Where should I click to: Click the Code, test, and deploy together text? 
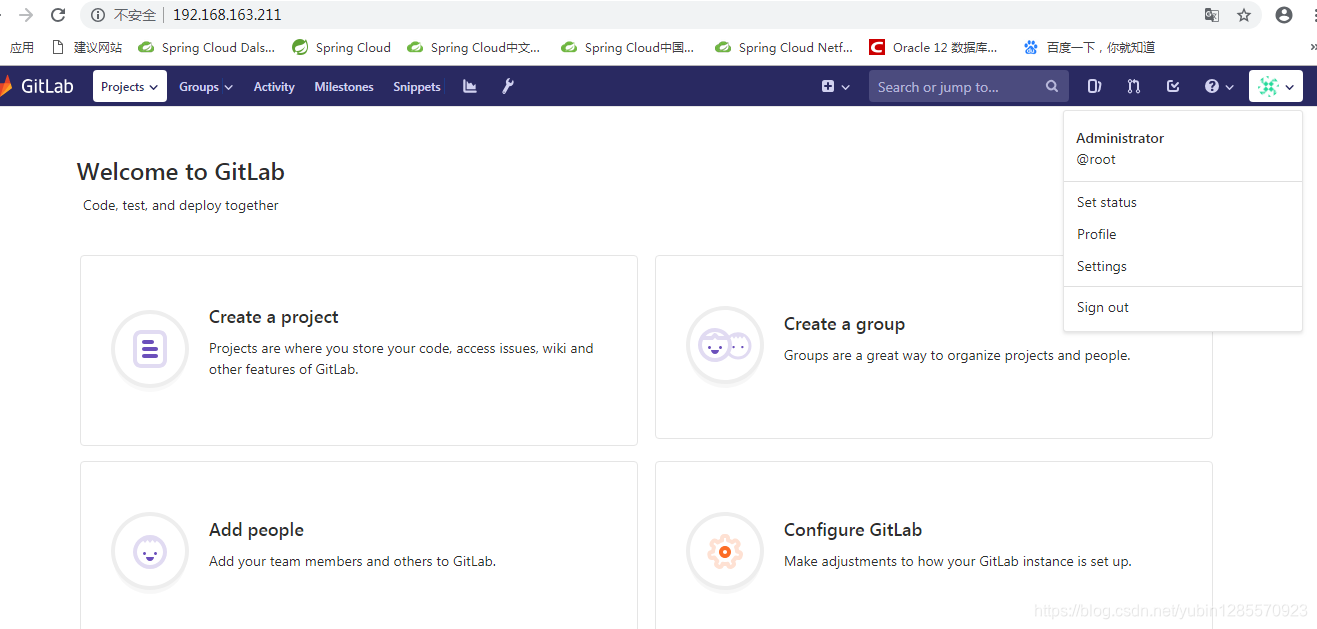(181, 205)
